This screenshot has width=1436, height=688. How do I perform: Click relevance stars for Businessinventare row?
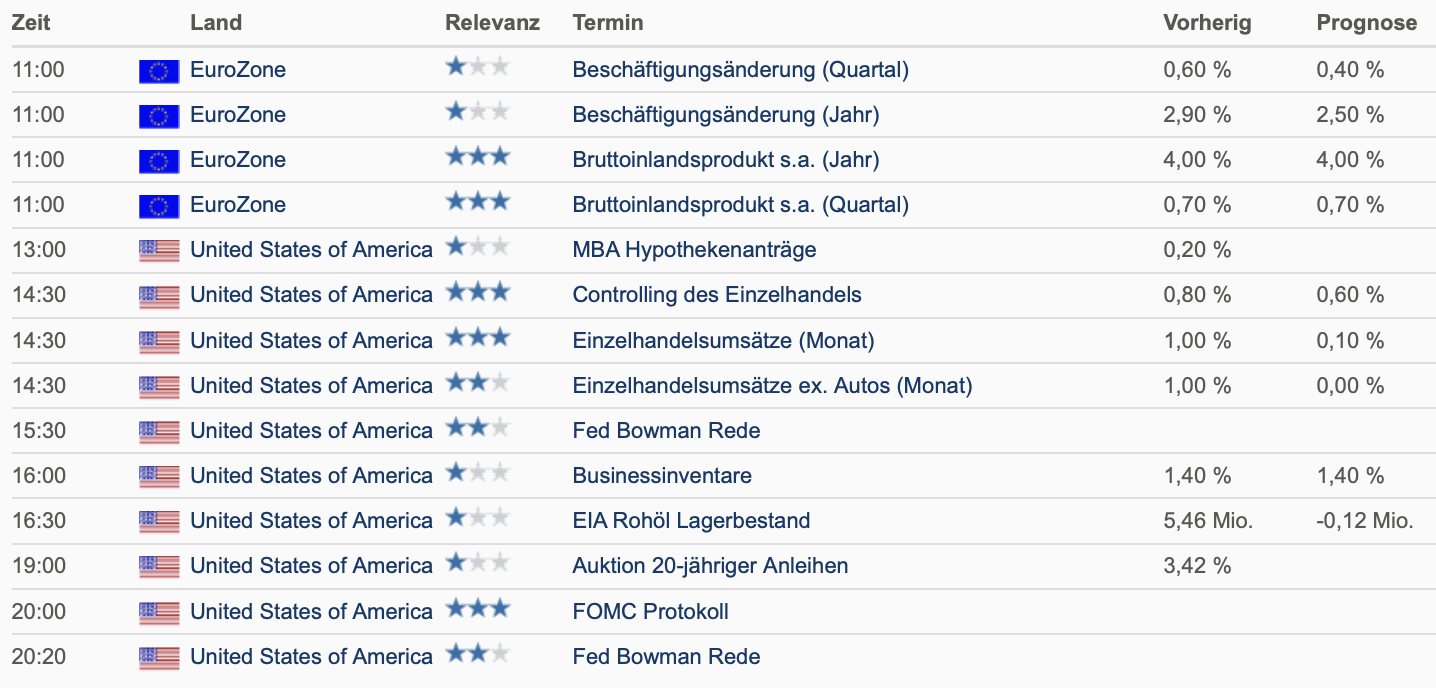(477, 473)
